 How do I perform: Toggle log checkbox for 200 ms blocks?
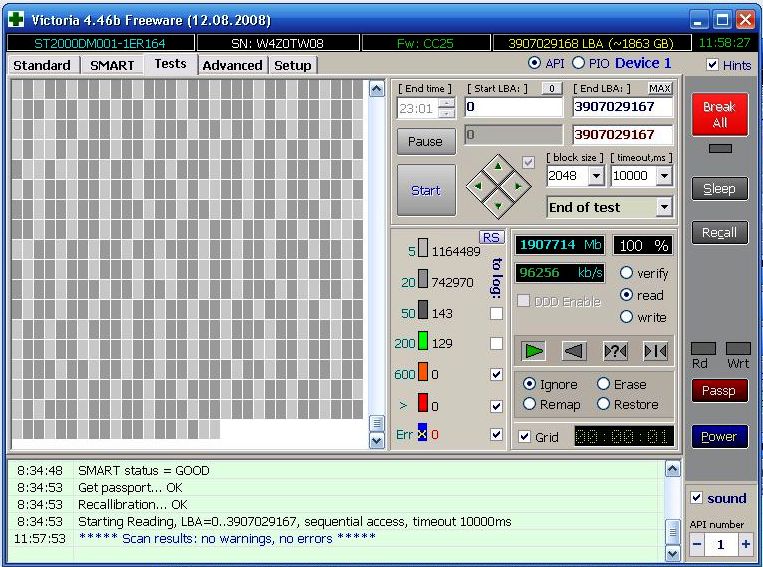[x=496, y=344]
